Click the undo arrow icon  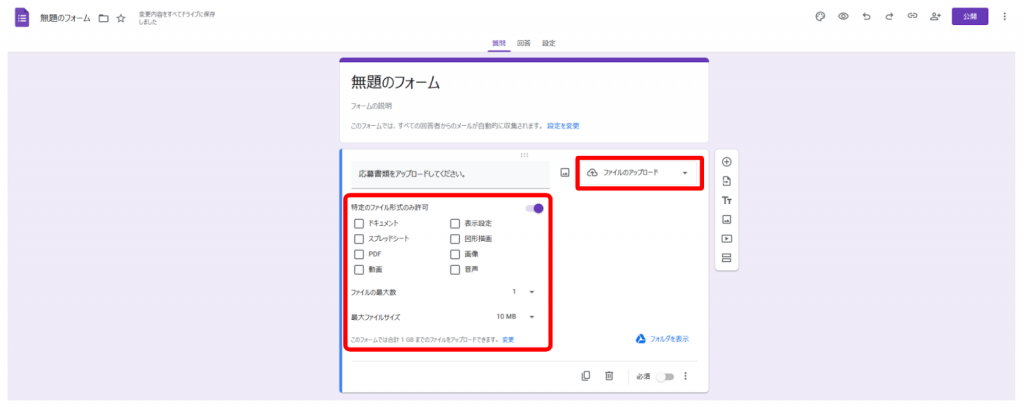pos(865,17)
